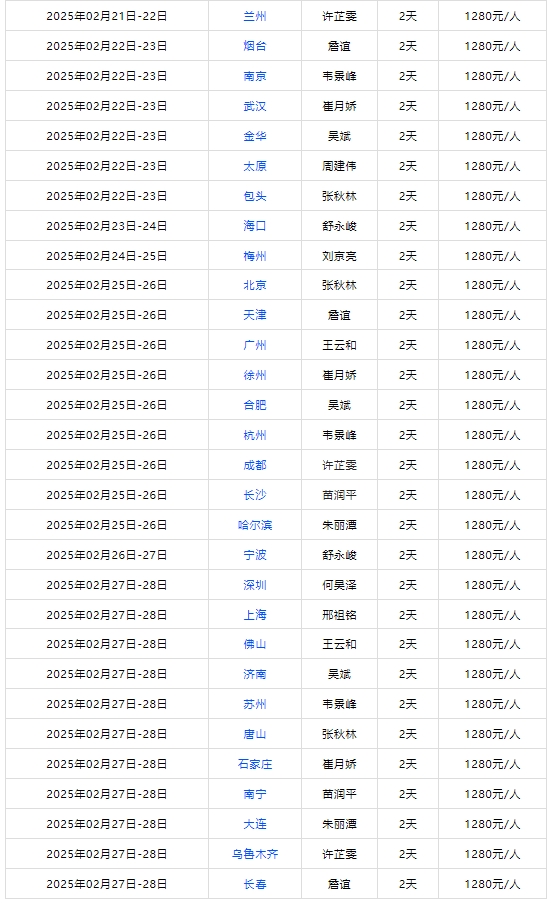This screenshot has height=903, width=552.
Task: Open the 深圳 city link
Action: click(x=254, y=585)
